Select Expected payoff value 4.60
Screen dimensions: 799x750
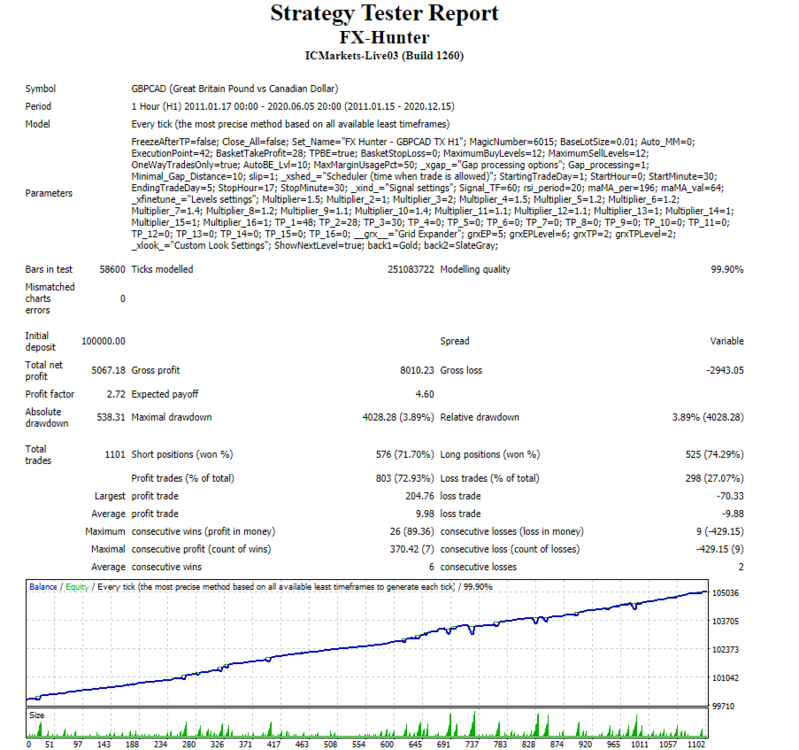tap(425, 394)
